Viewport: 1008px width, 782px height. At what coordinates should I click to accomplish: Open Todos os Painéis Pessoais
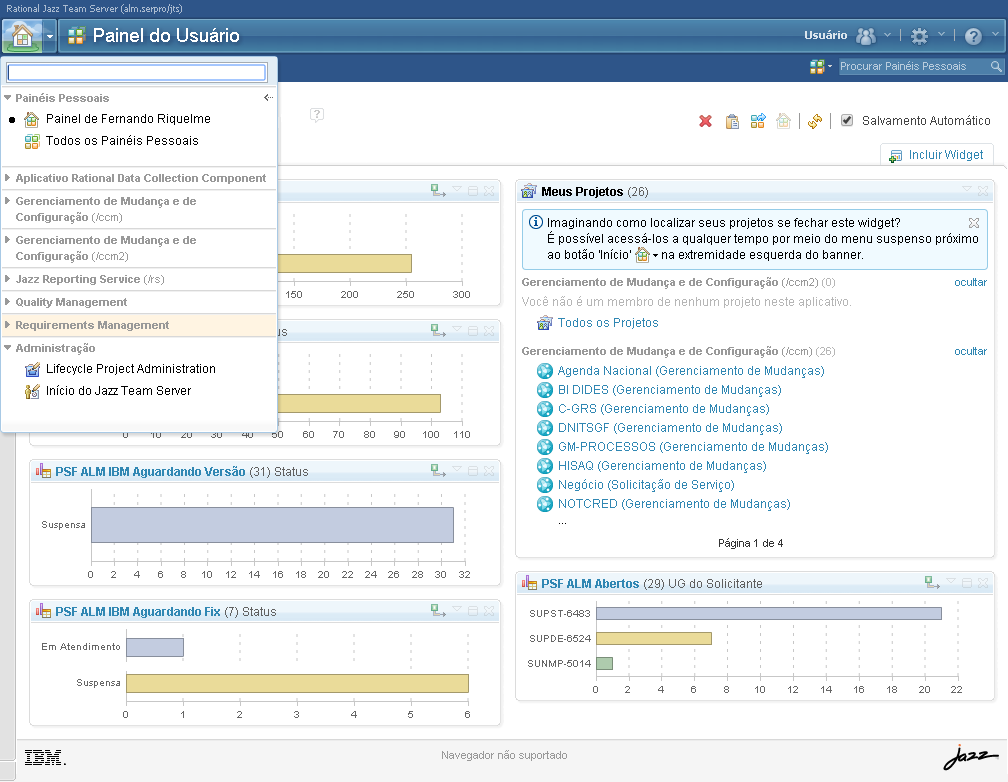point(122,141)
